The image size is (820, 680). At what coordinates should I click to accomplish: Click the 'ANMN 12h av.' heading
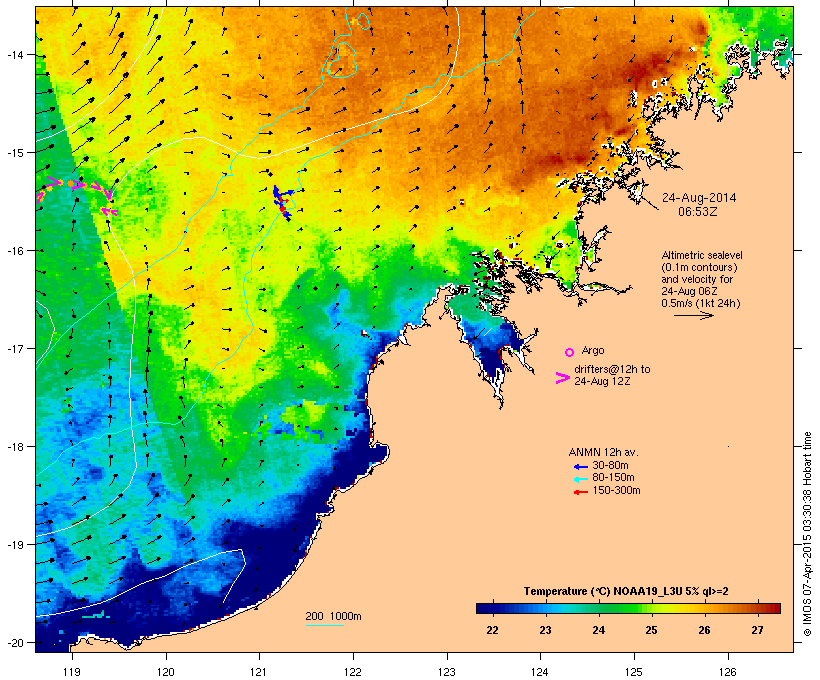click(603, 452)
